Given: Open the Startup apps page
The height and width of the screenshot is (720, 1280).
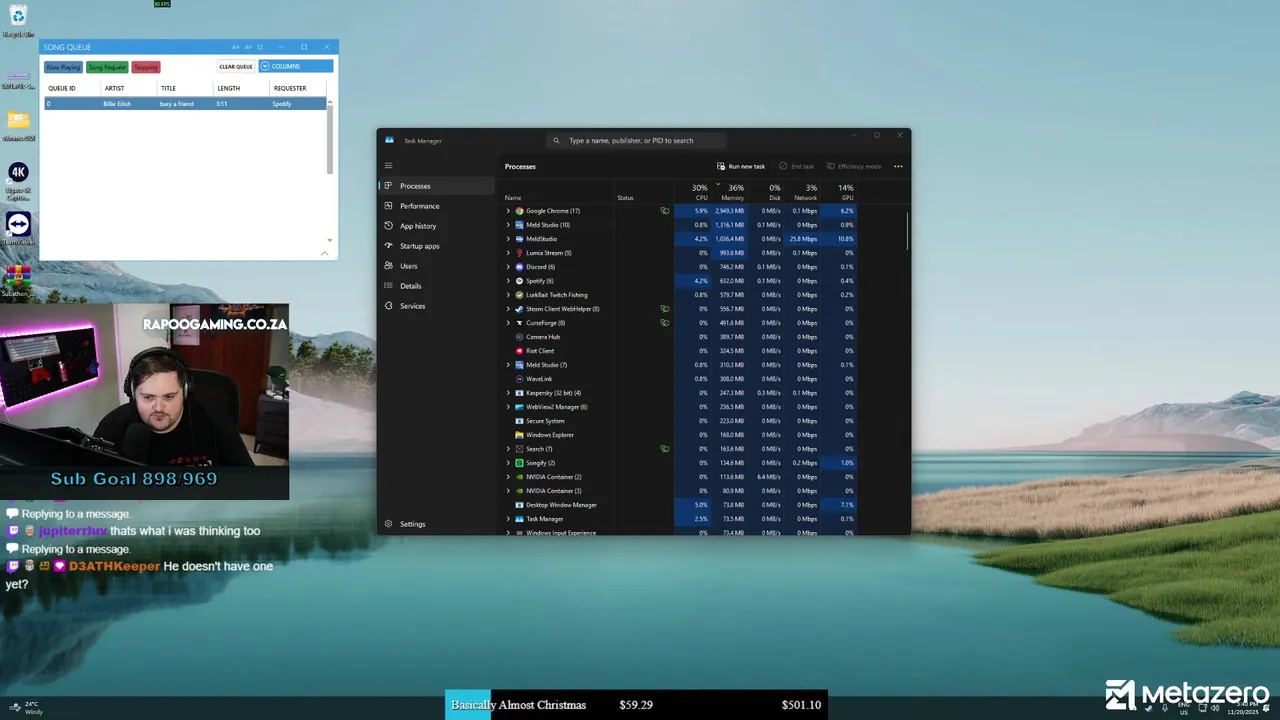Looking at the screenshot, I should click(x=437, y=246).
